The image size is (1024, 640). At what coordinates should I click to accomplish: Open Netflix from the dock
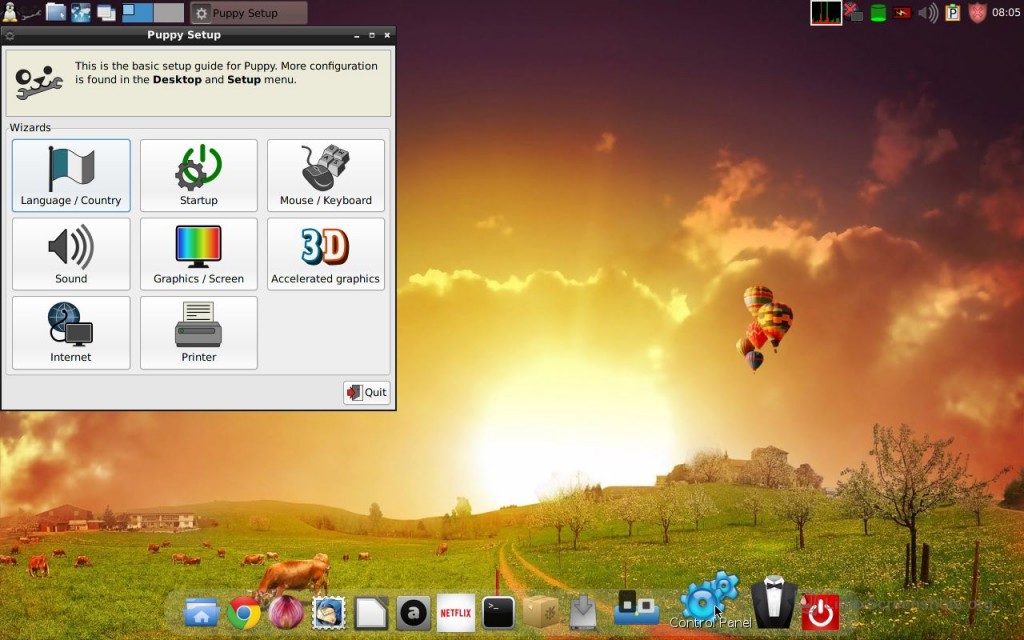(x=456, y=612)
